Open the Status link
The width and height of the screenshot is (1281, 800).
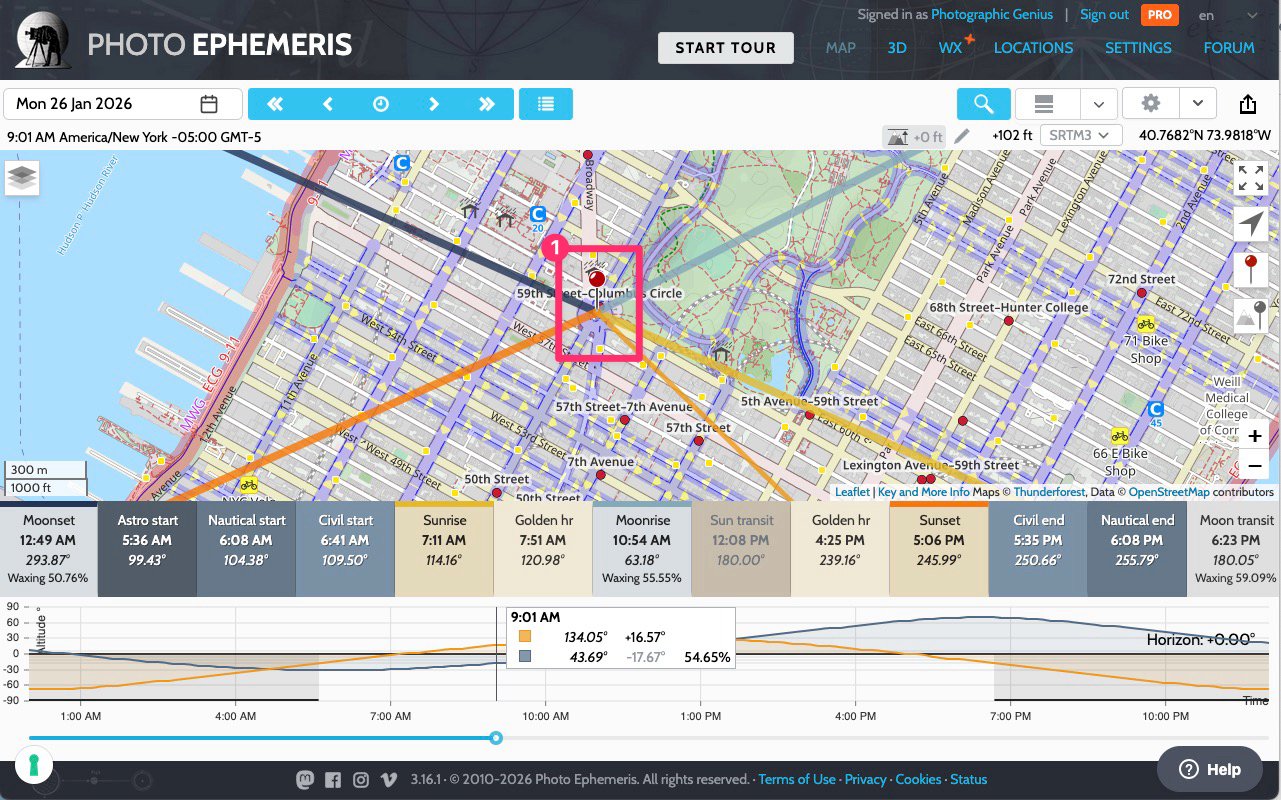[x=968, y=779]
